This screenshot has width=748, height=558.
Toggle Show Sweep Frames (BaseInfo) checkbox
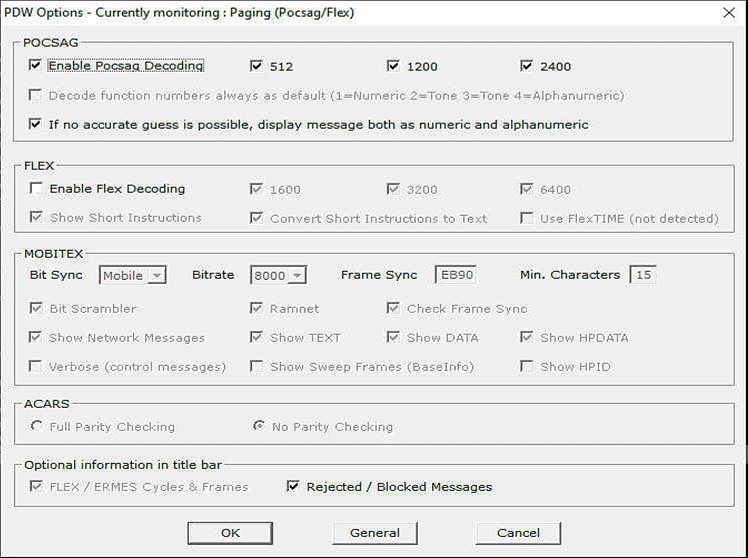pyautogui.click(x=256, y=366)
